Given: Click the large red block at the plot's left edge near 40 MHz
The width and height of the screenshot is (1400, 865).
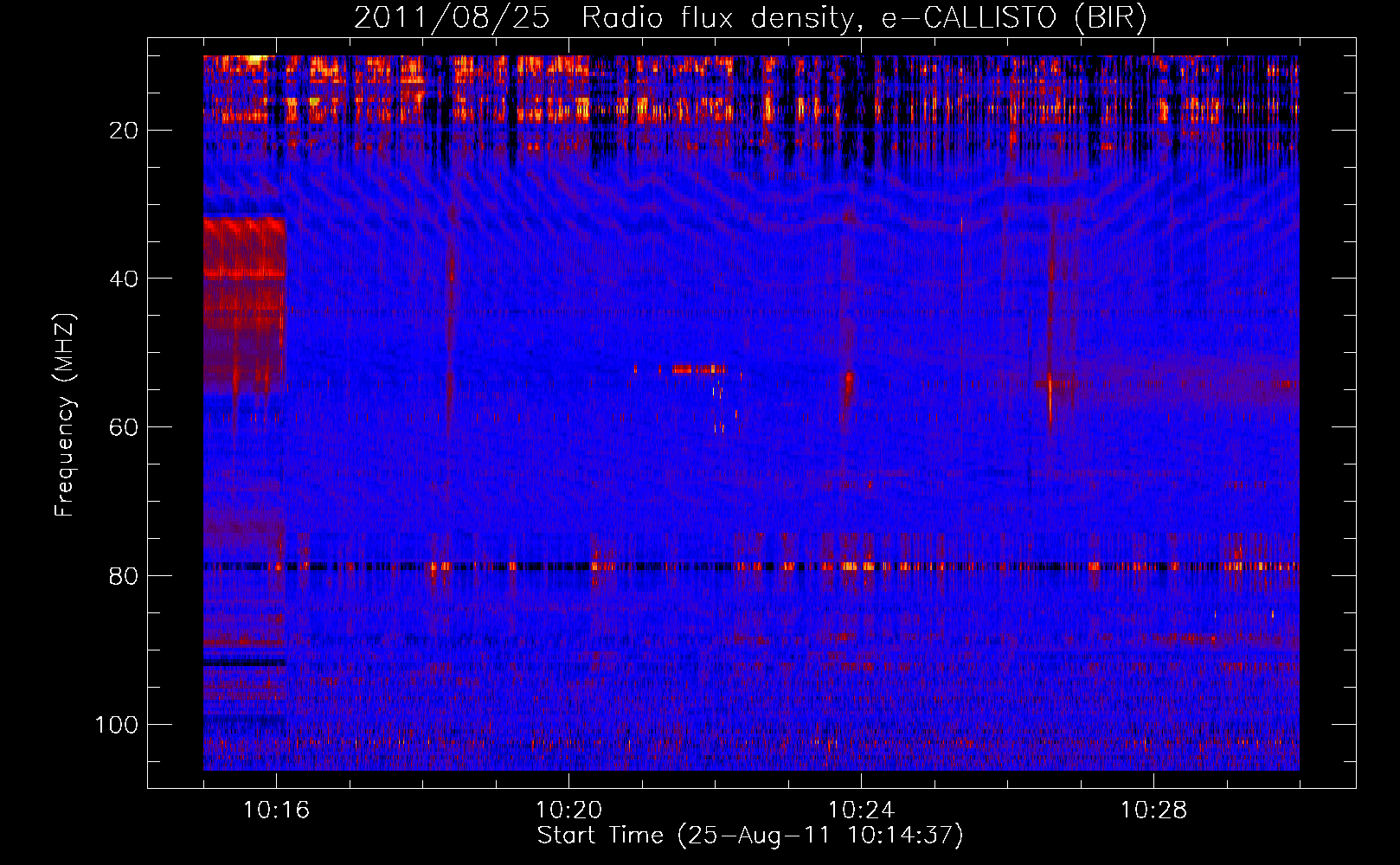Looking at the screenshot, I should (244, 259).
